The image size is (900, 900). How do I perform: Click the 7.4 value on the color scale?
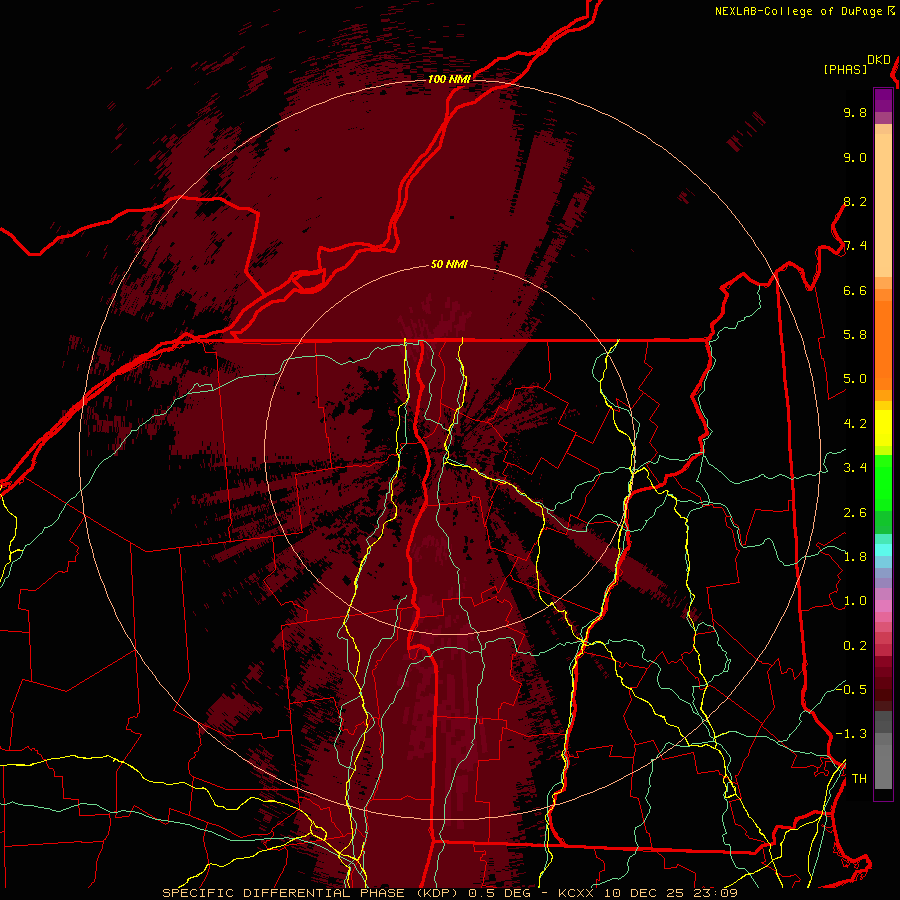[855, 246]
